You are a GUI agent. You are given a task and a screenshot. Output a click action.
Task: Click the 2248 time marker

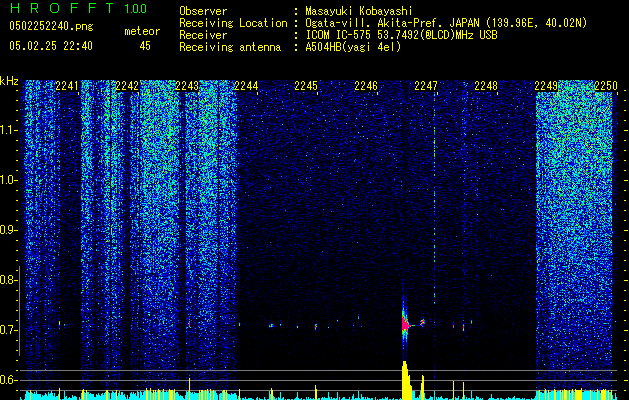tap(486, 86)
